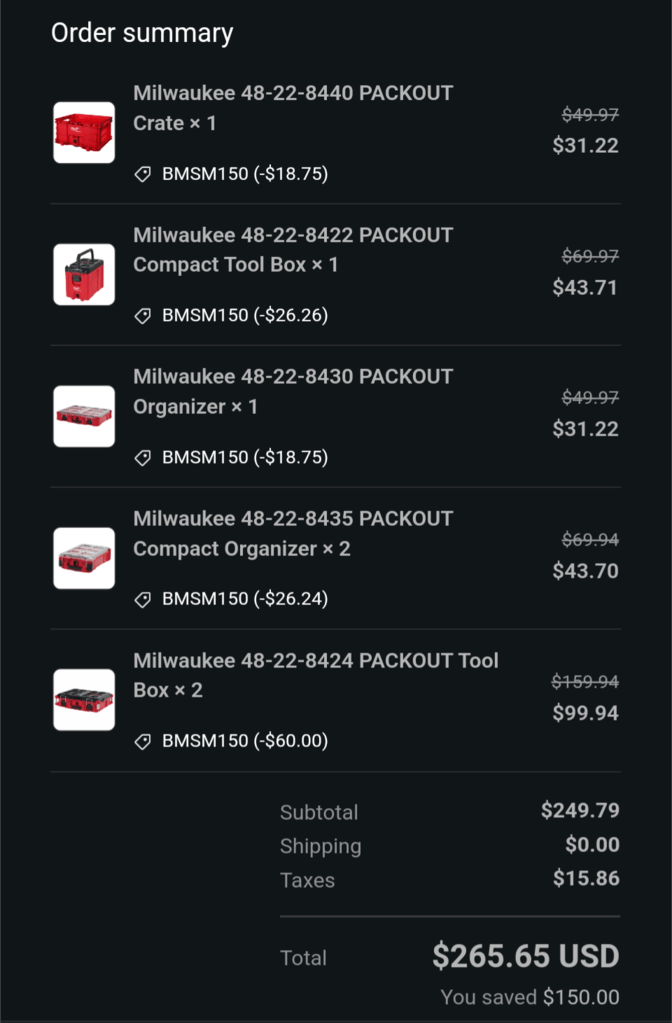The height and width of the screenshot is (1023, 672).
Task: Click discount tag icon under Compact Organizer
Action: (142, 600)
